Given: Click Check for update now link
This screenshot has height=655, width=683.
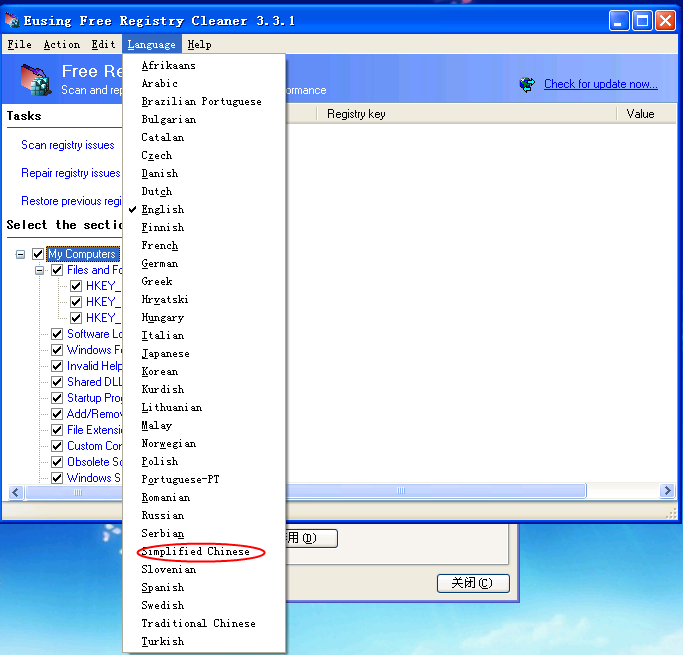Looking at the screenshot, I should 601,84.
